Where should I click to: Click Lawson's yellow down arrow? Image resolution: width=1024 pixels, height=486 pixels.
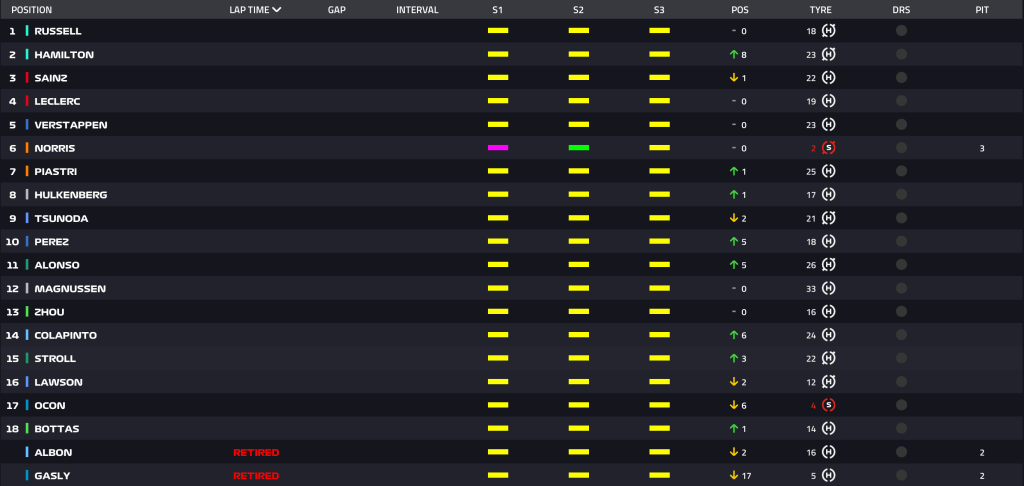734,382
